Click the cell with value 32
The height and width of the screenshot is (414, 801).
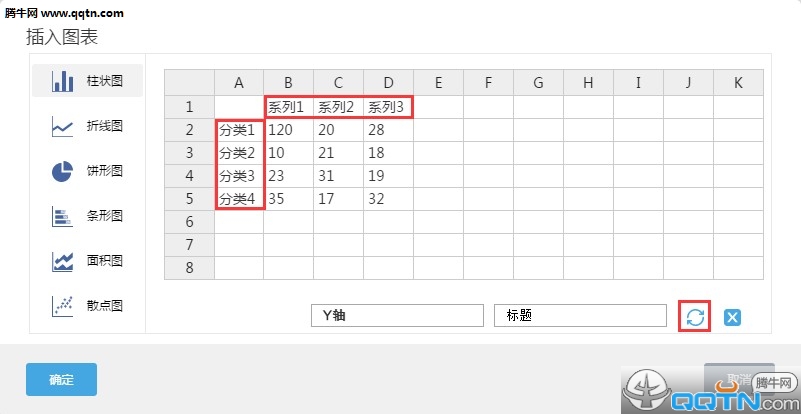click(x=388, y=199)
